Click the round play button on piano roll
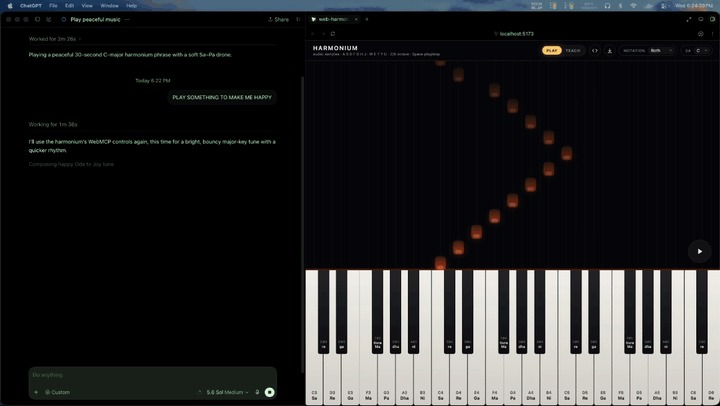Viewport: 720px width, 406px height. pyautogui.click(x=699, y=251)
